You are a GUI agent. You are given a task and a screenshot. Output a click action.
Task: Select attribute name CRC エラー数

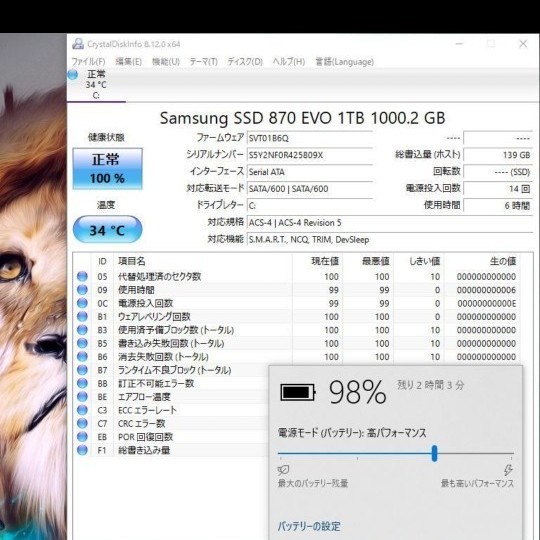(x=142, y=424)
